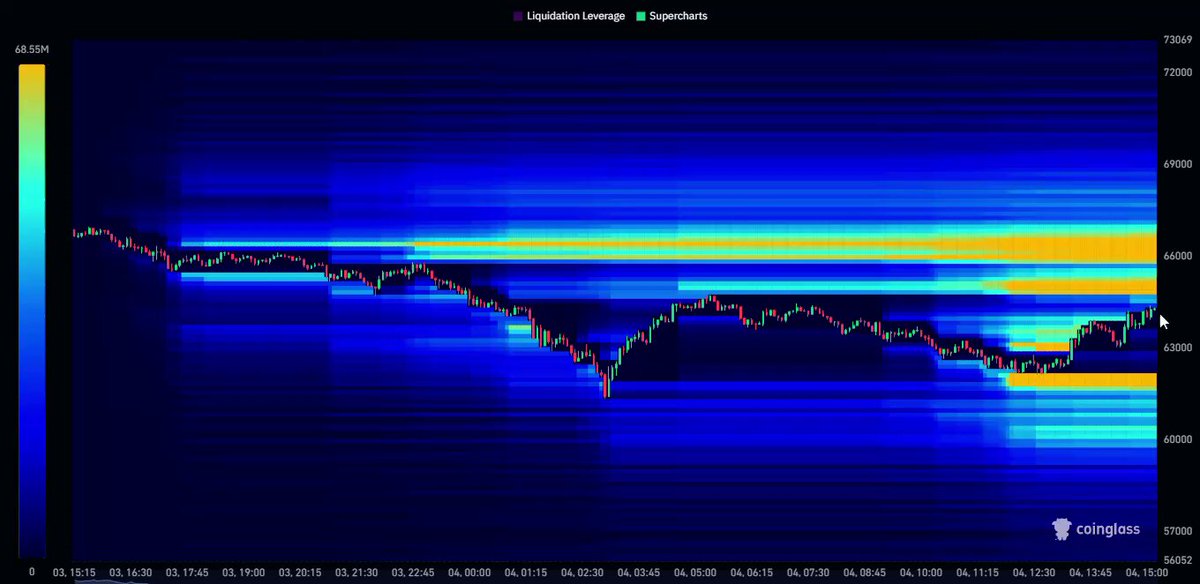Click the 57000 price axis label
This screenshot has height=584, width=1200.
(1178, 531)
